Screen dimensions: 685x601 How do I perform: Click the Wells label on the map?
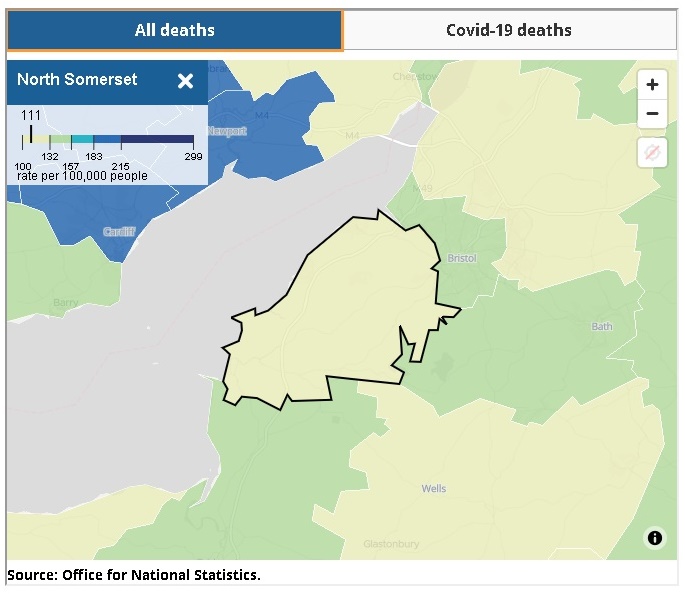[433, 488]
